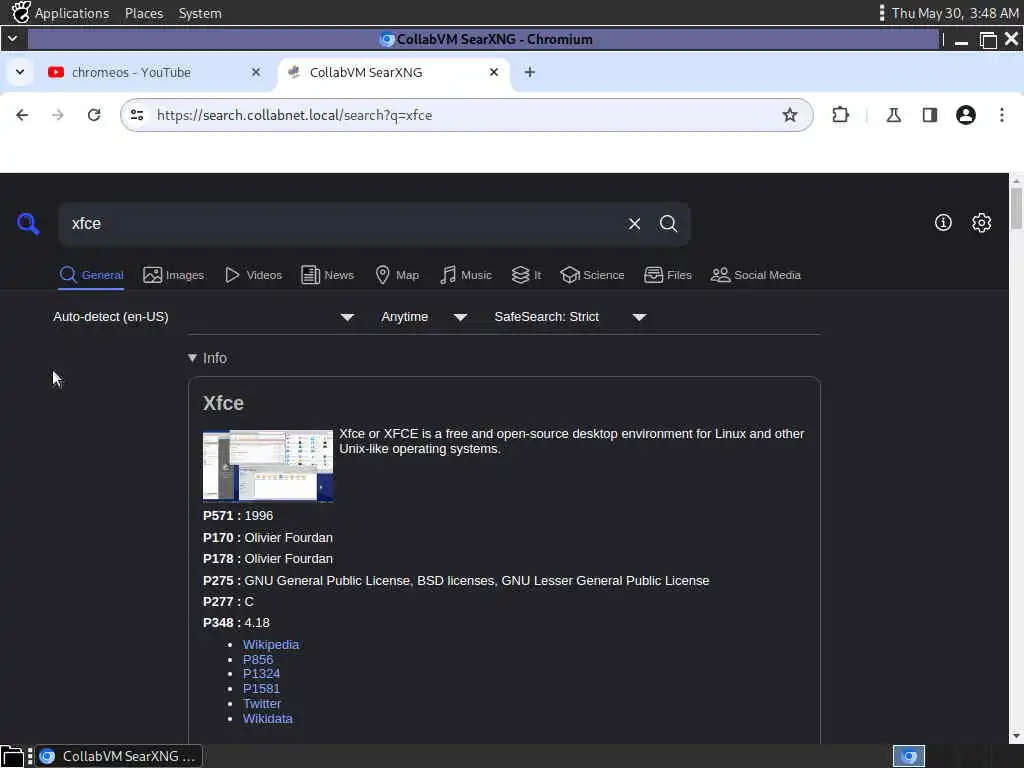Screen dimensions: 1024x768
Task: Click the clock Thu May 30
Action: click(x=955, y=13)
